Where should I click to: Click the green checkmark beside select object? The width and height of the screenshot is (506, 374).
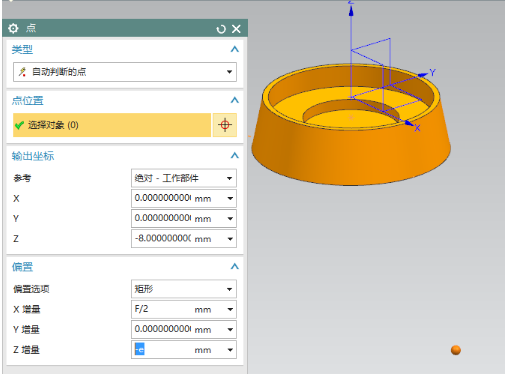(x=19, y=125)
